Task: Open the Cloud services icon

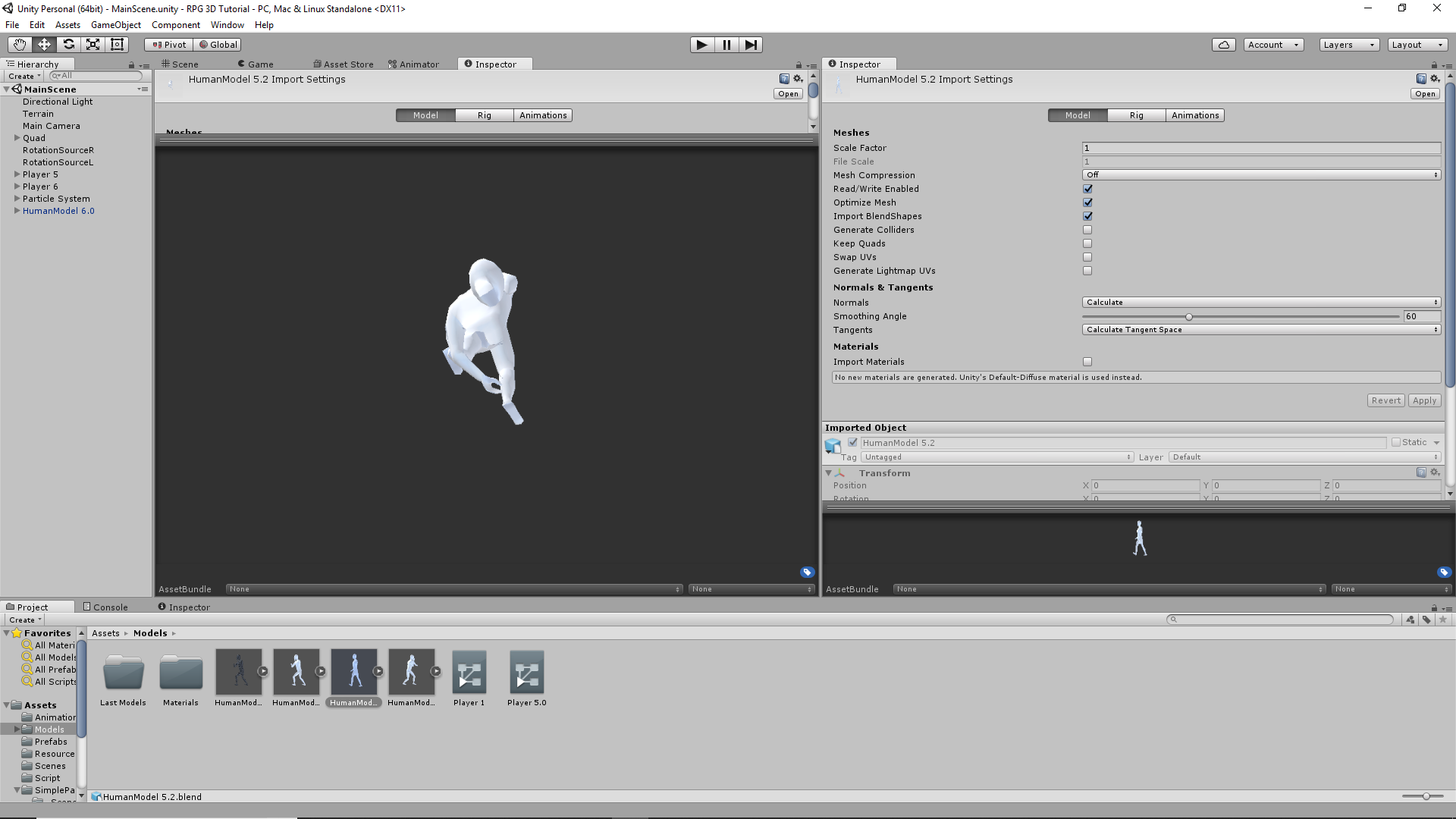Action: (1223, 45)
